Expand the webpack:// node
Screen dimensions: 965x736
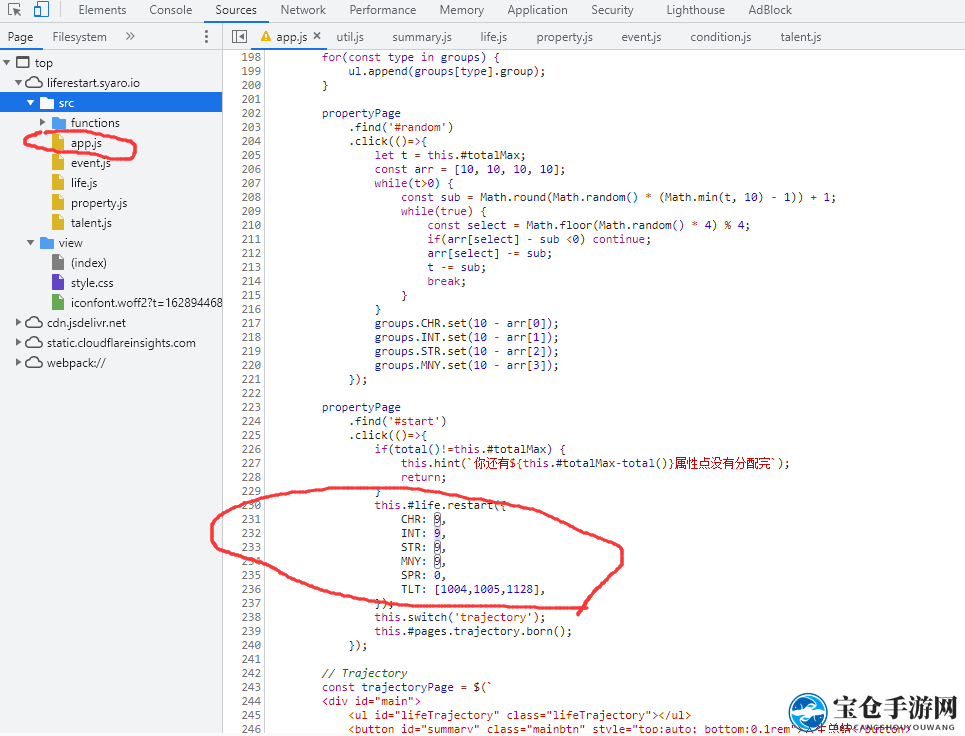click(18, 362)
